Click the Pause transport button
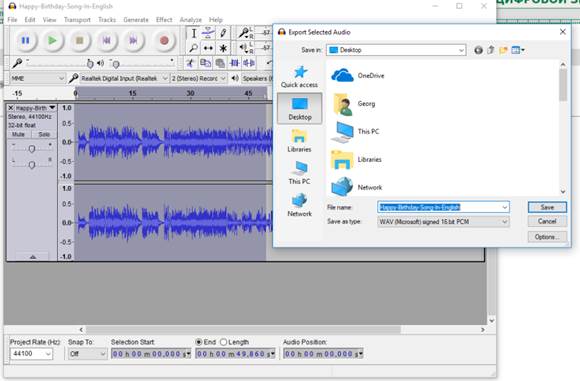This screenshot has height=381, width=580. pyautogui.click(x=25, y=40)
